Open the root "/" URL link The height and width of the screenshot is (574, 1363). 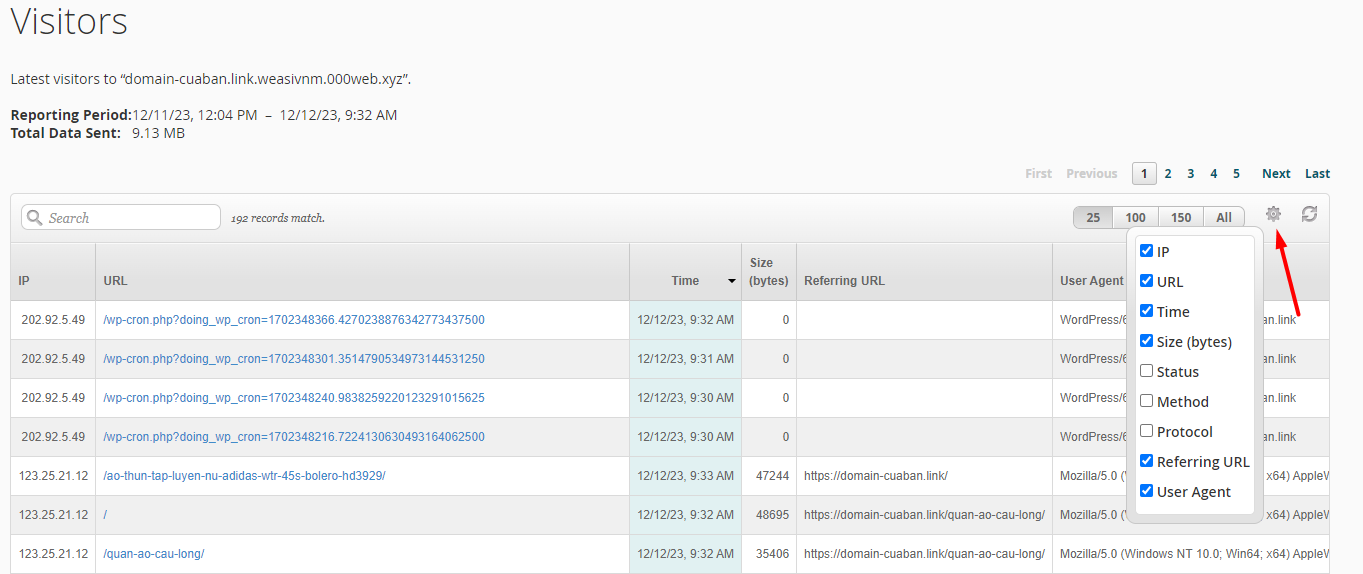pyautogui.click(x=105, y=515)
